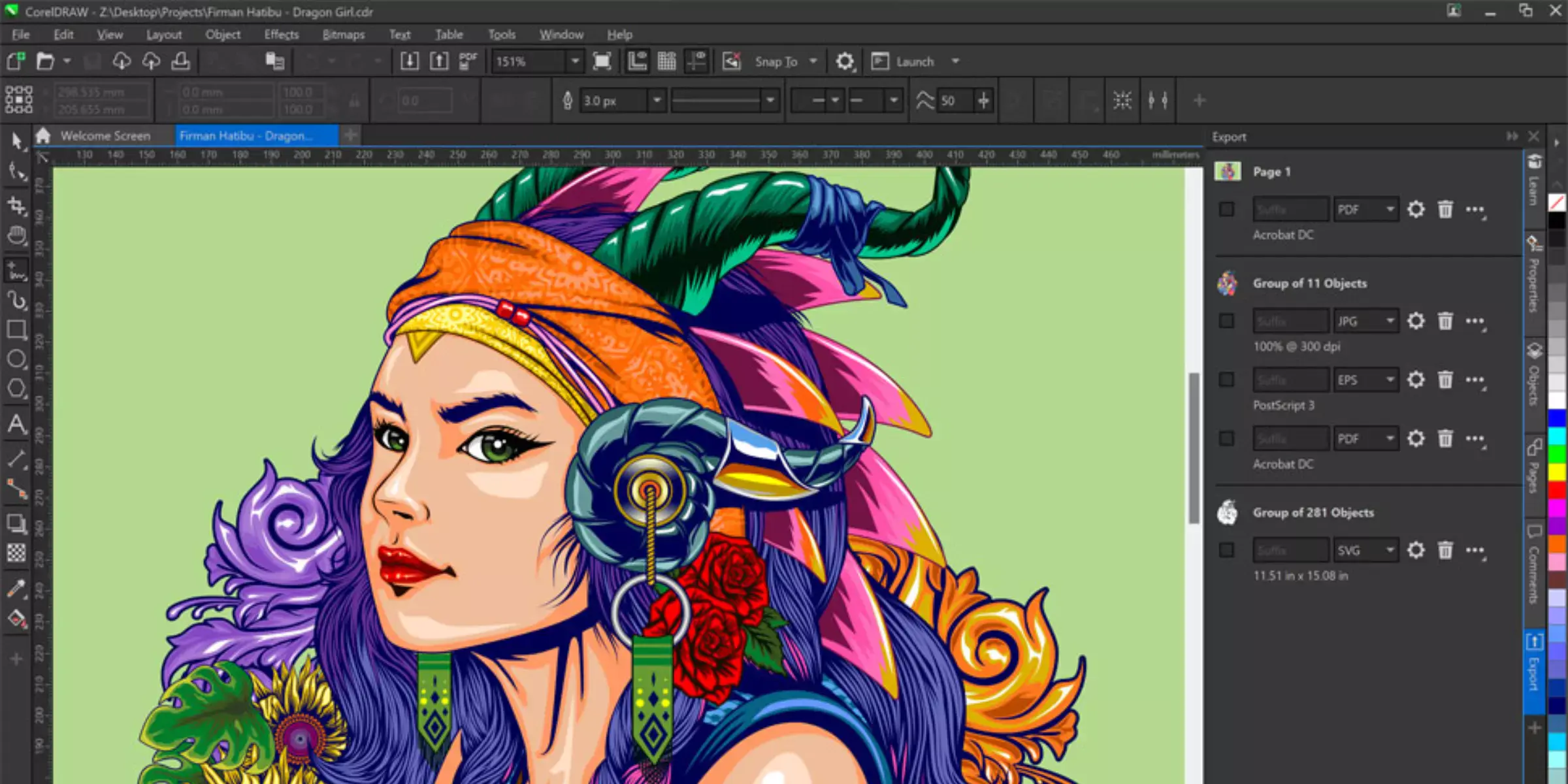
Task: Open more options for SVG export entry
Action: pos(1475,550)
